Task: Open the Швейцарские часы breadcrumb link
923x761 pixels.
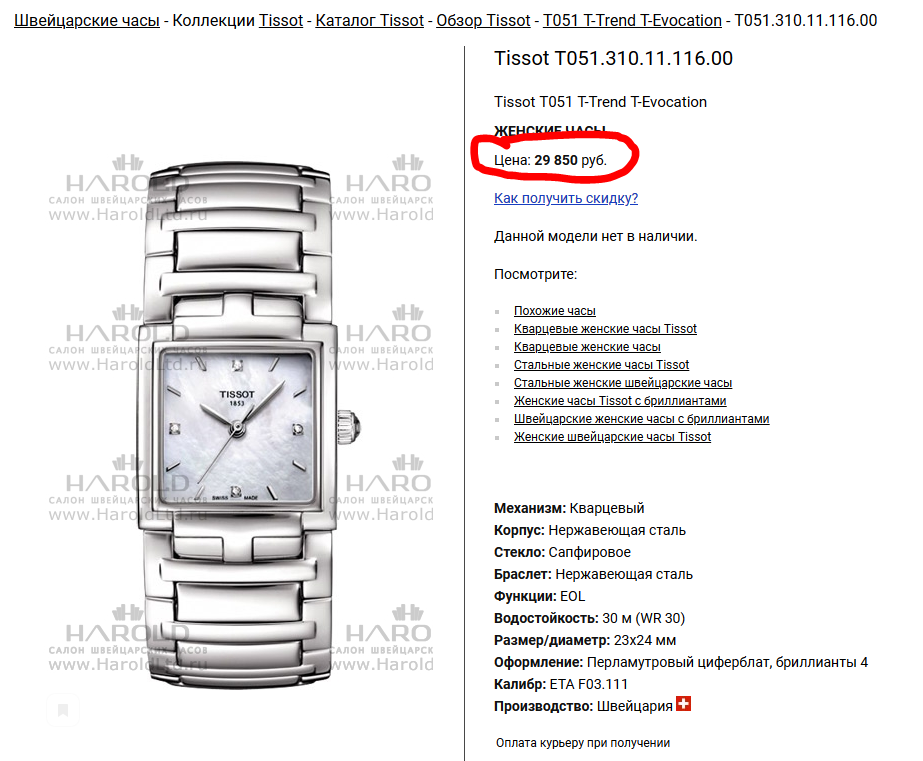Action: pyautogui.click(x=87, y=21)
